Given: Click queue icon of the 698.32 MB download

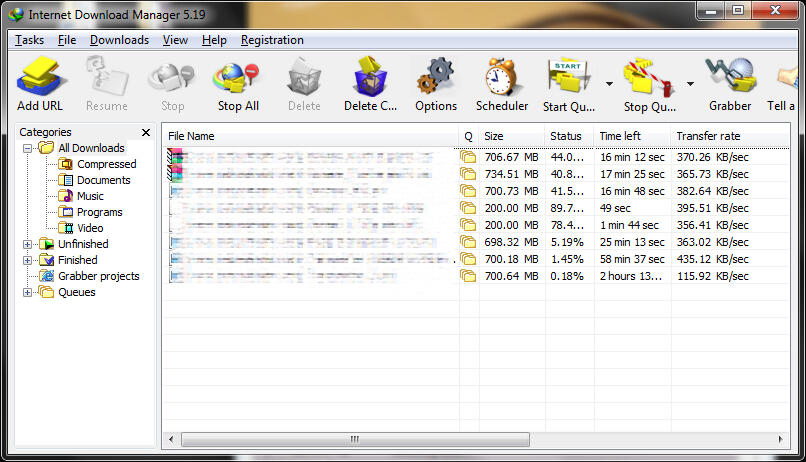Looking at the screenshot, I should (468, 242).
